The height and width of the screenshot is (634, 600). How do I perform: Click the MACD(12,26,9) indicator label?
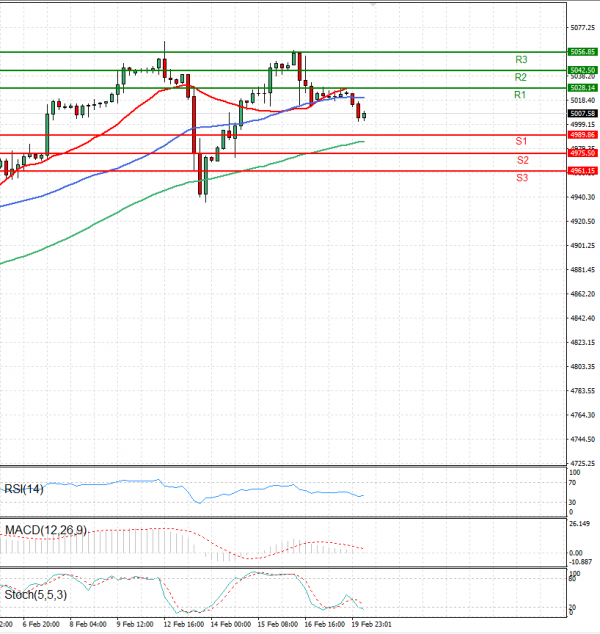[x=45, y=530]
